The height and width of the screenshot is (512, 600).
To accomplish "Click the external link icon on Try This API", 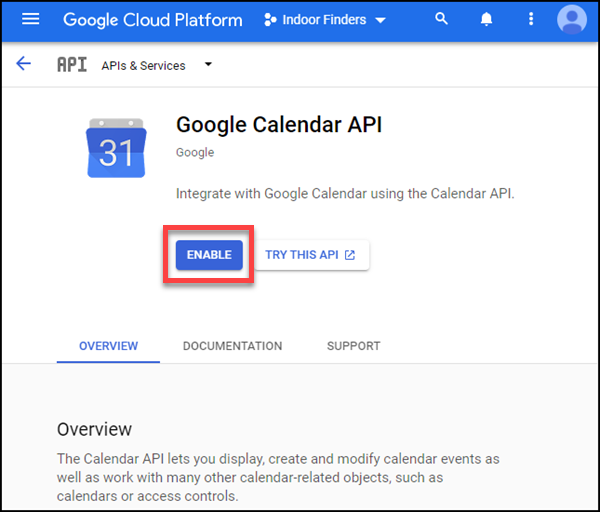I will [350, 255].
